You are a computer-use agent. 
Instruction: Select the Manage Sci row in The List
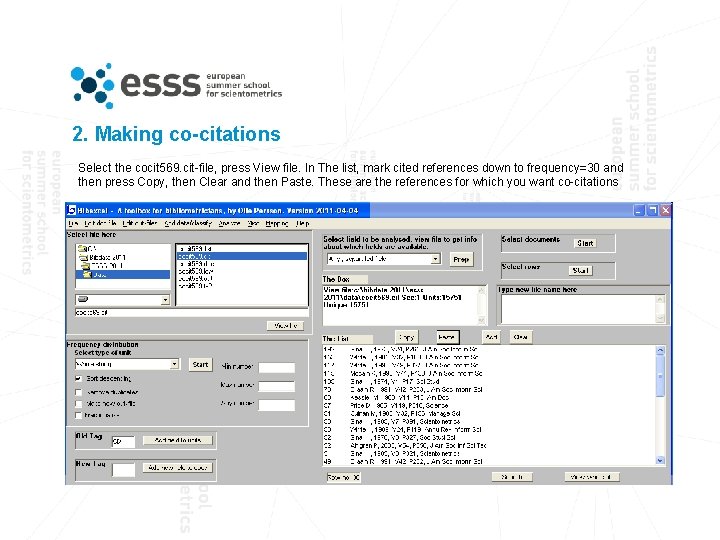489,413
